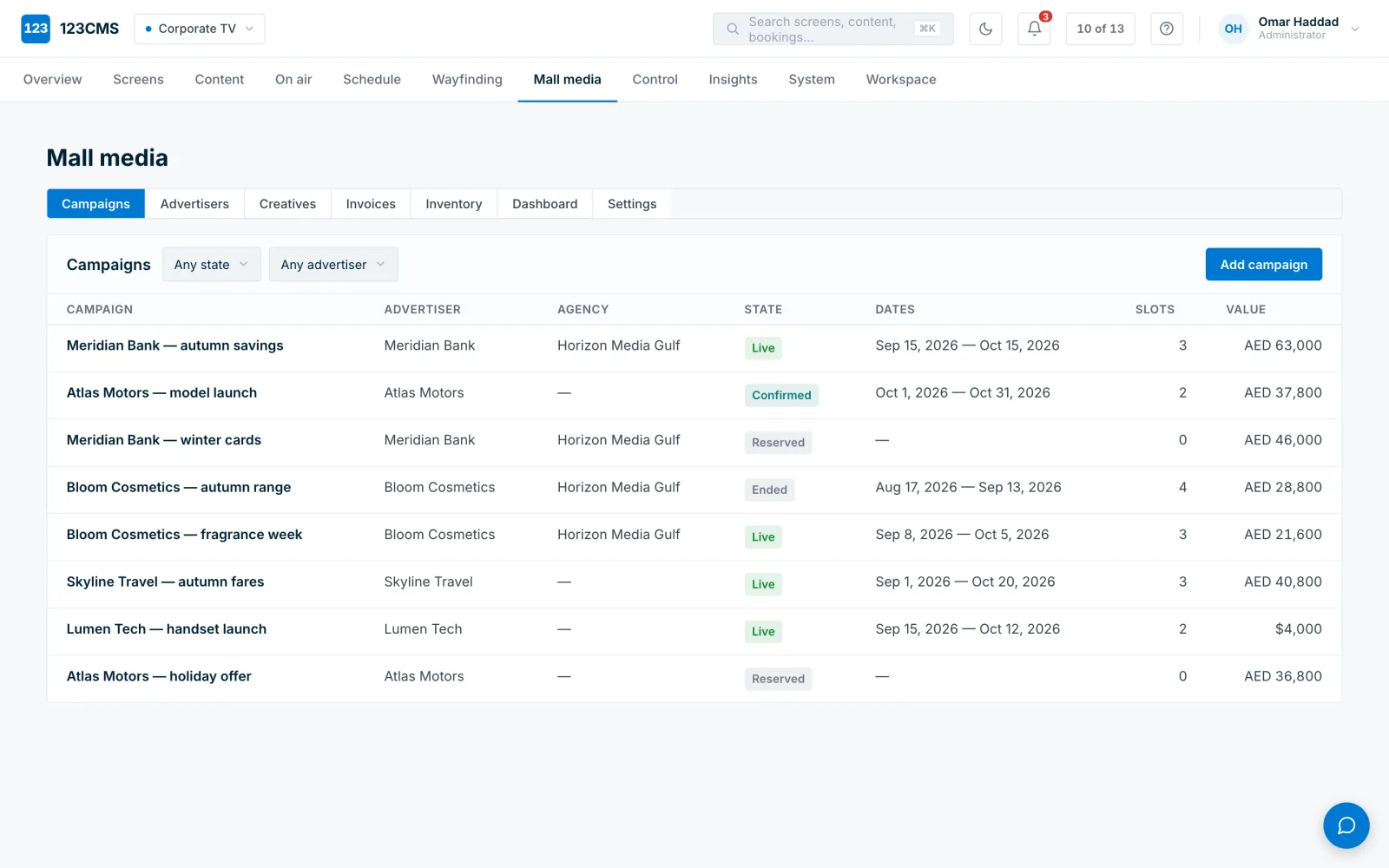Click the $4,000 value
This screenshot has height=868, width=1389.
pyautogui.click(x=1298, y=629)
